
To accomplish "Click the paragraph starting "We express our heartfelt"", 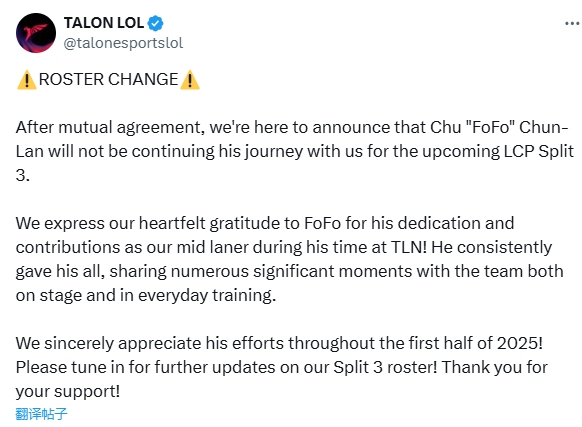I will pos(290,259).
